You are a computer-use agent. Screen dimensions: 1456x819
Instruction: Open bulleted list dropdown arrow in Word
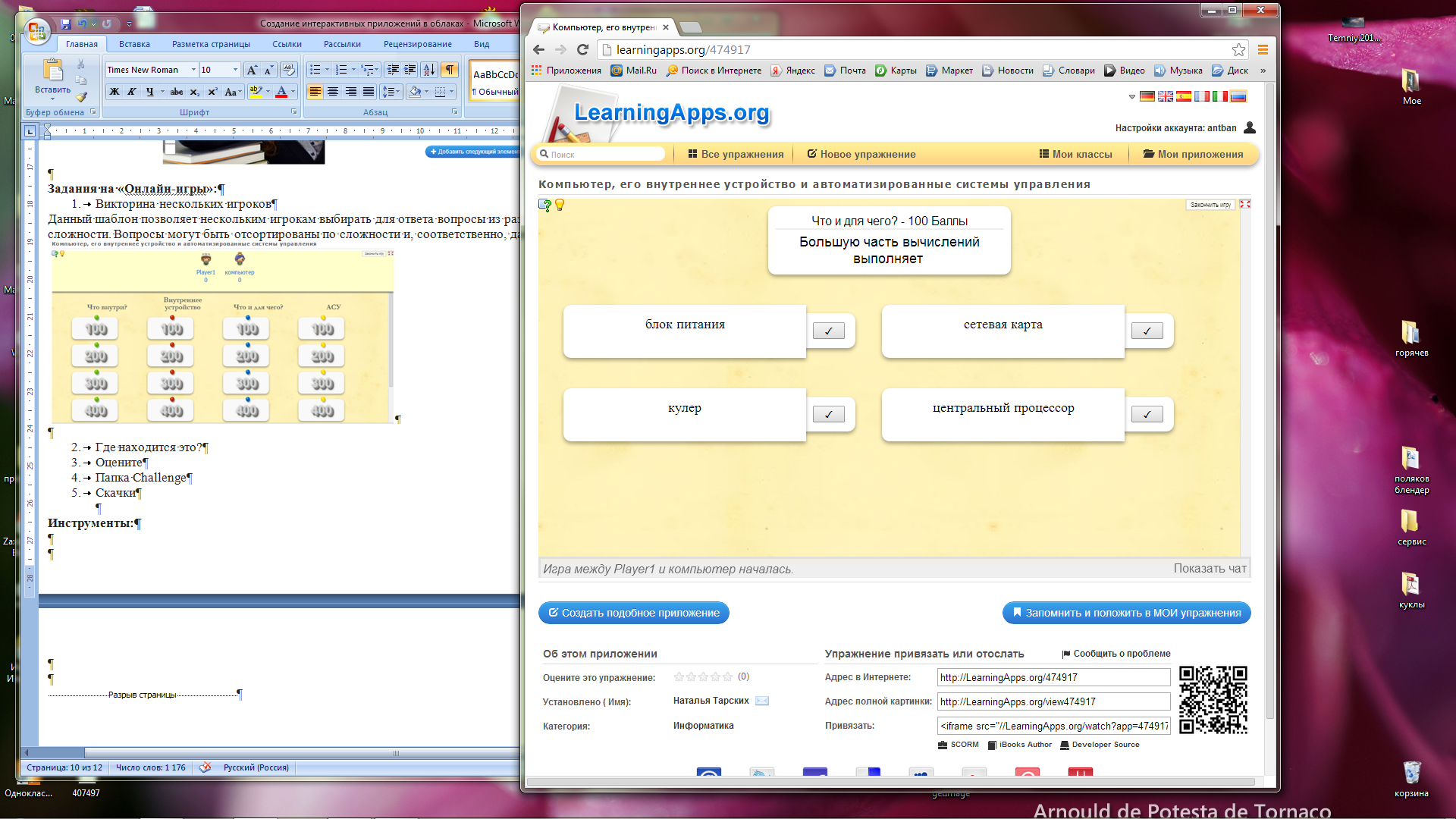[328, 70]
